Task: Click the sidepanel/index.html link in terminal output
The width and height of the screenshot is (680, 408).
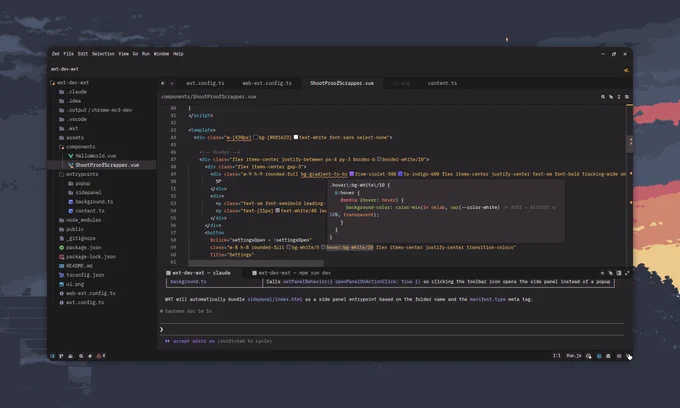Action: 275,299
